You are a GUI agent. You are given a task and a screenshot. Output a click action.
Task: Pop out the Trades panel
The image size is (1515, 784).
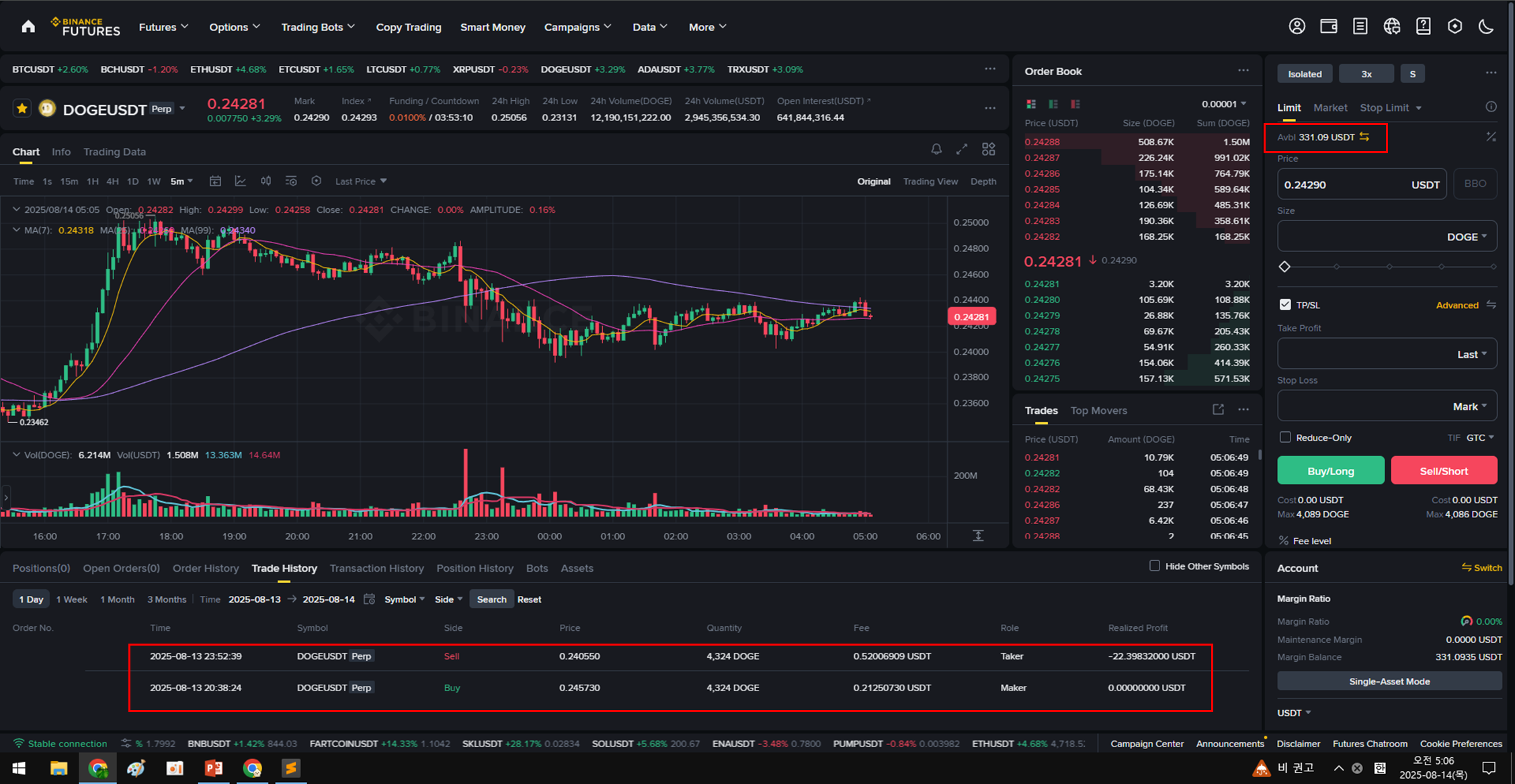tap(1218, 410)
